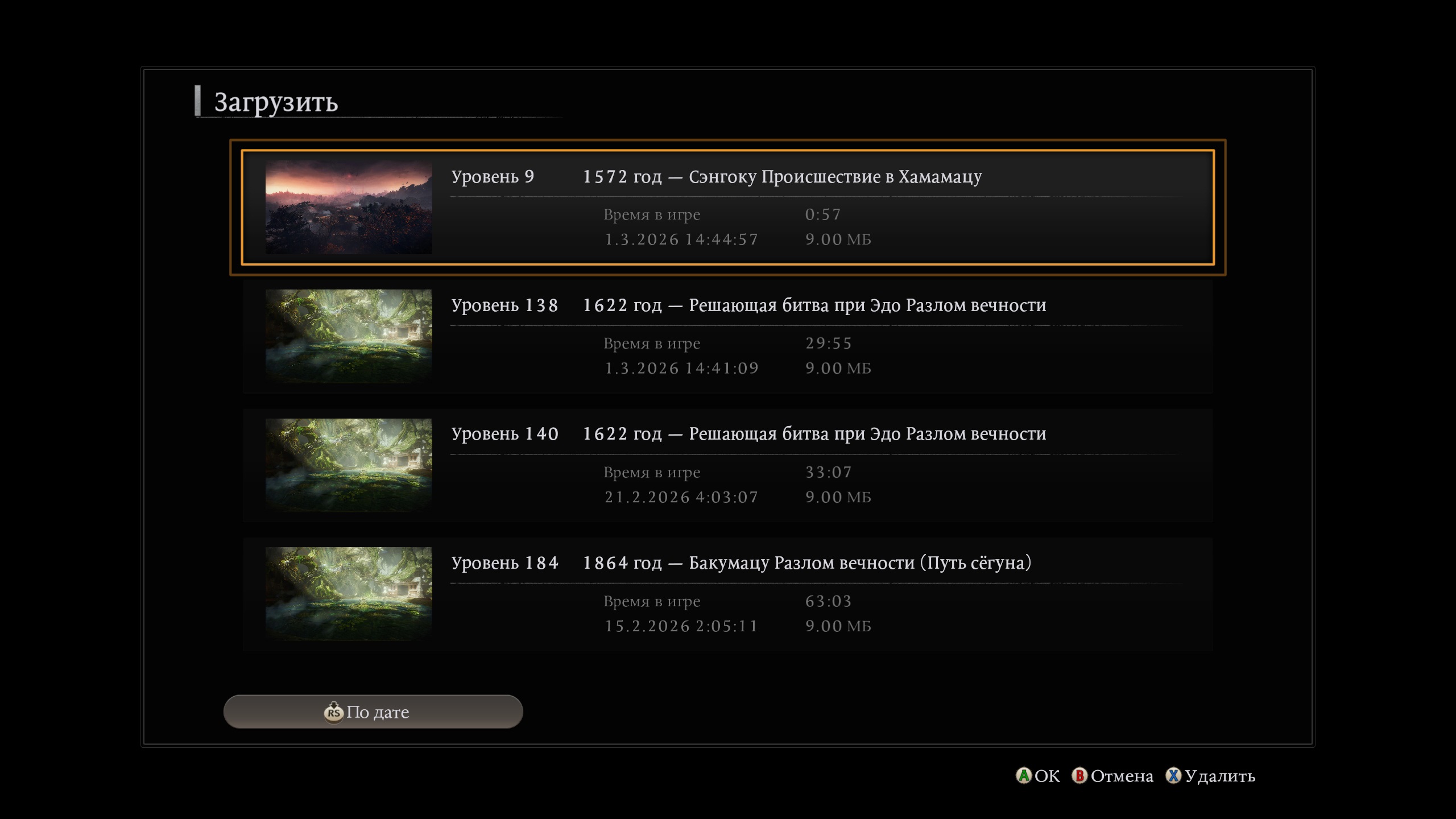Click the red B button icon
The width and height of the screenshot is (1456, 819).
(x=1079, y=776)
